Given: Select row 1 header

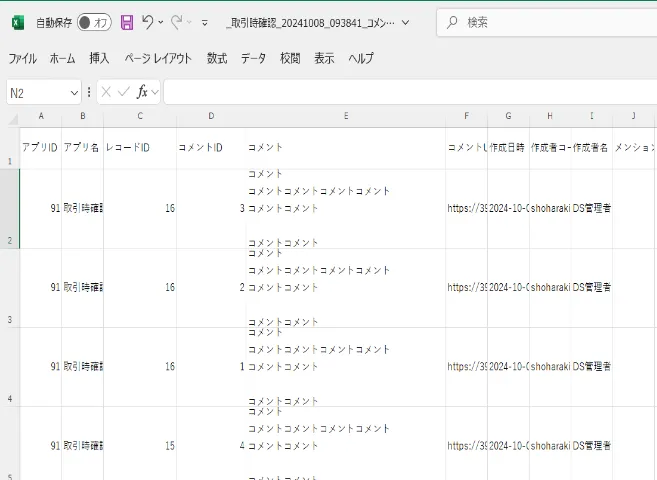Looking at the screenshot, I should [10, 148].
